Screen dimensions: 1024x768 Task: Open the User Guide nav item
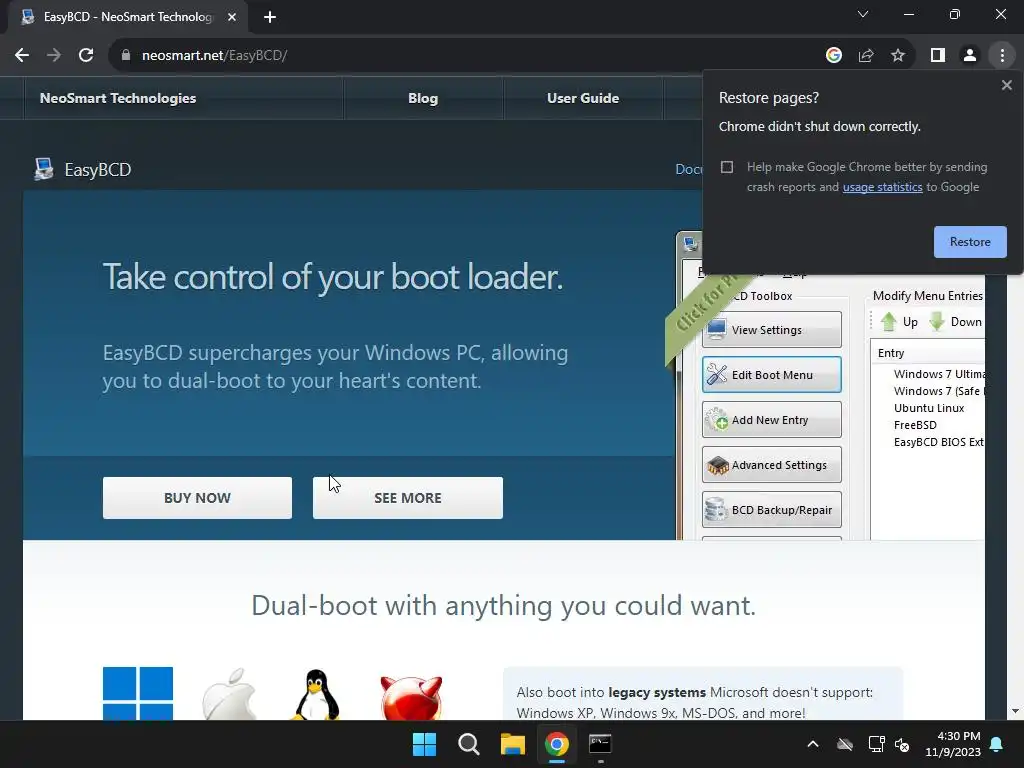pos(583,98)
